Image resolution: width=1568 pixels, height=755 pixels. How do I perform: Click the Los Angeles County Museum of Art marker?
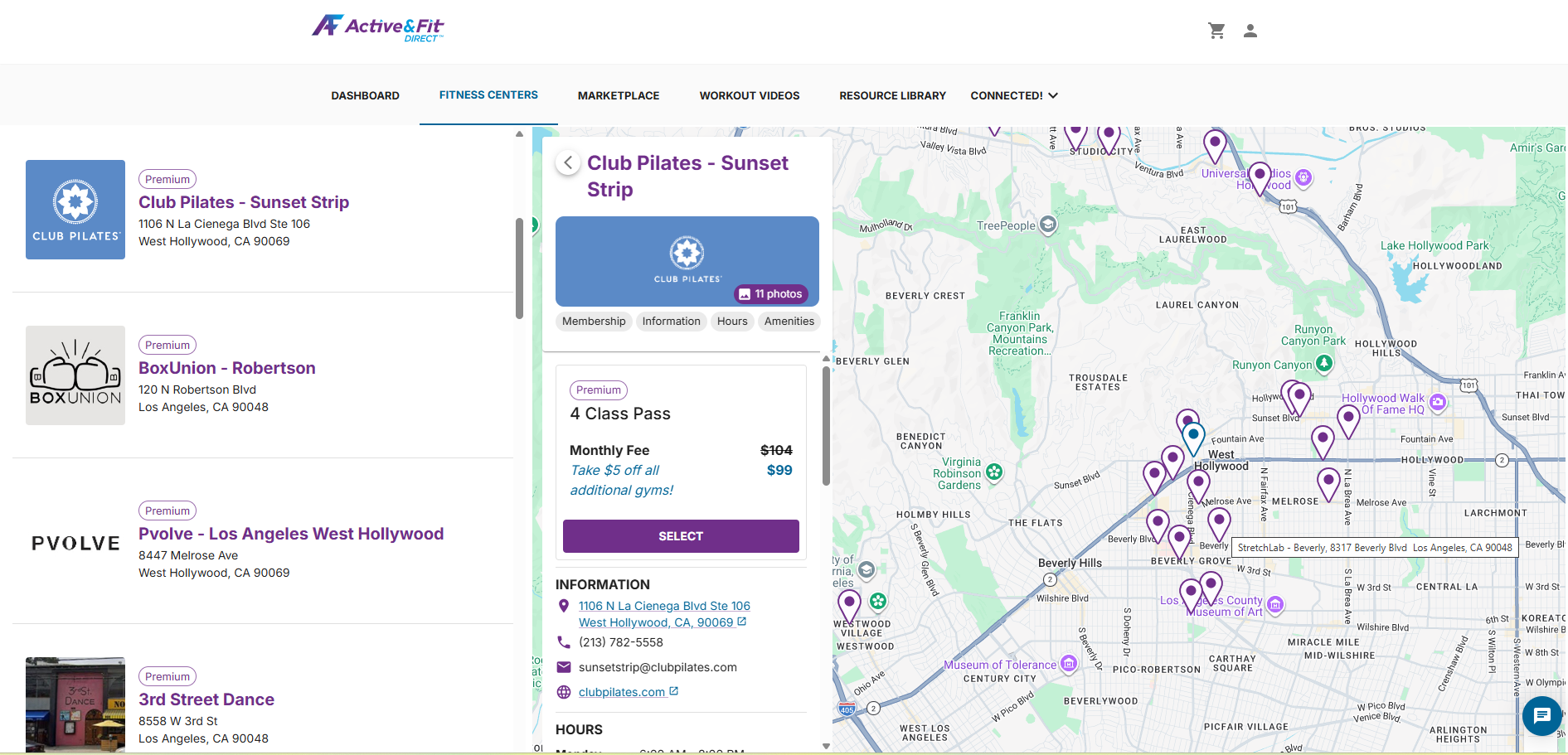[1275, 605]
